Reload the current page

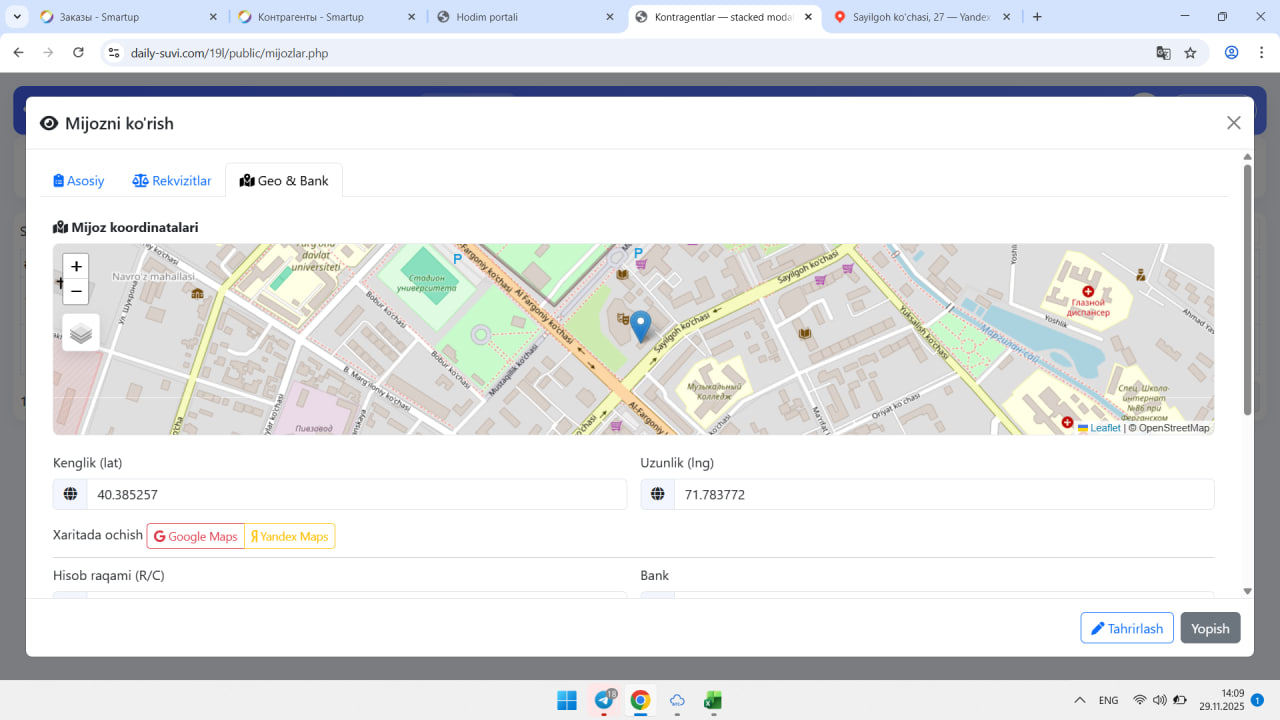tap(79, 53)
